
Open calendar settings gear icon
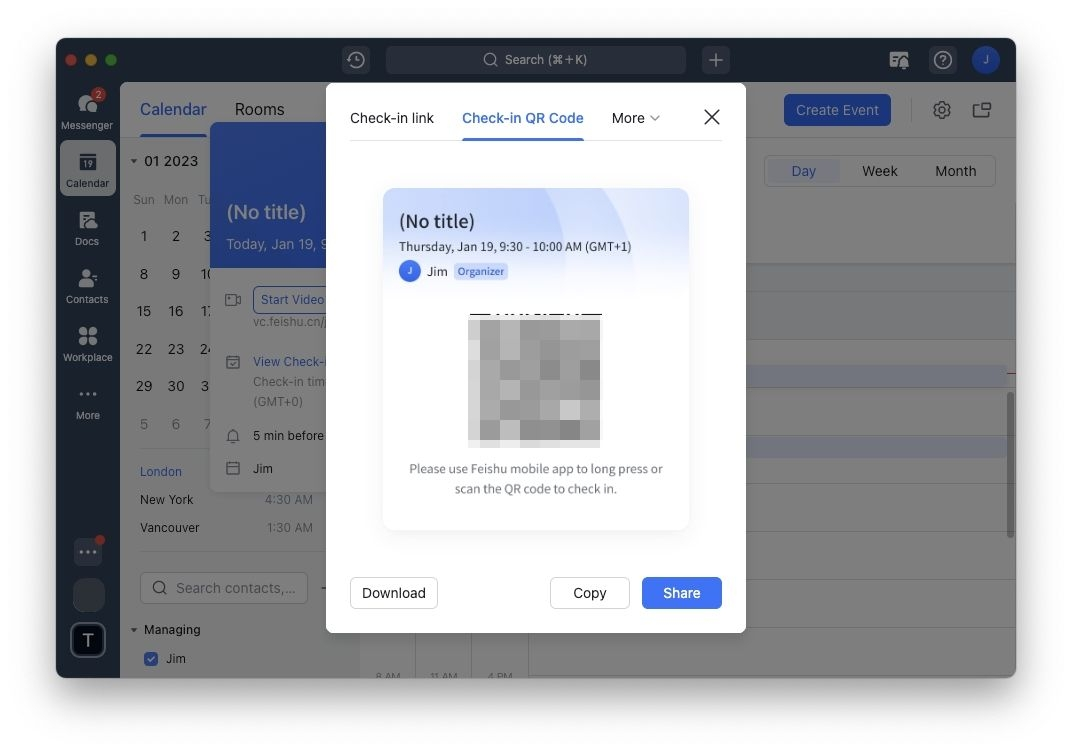tap(941, 110)
